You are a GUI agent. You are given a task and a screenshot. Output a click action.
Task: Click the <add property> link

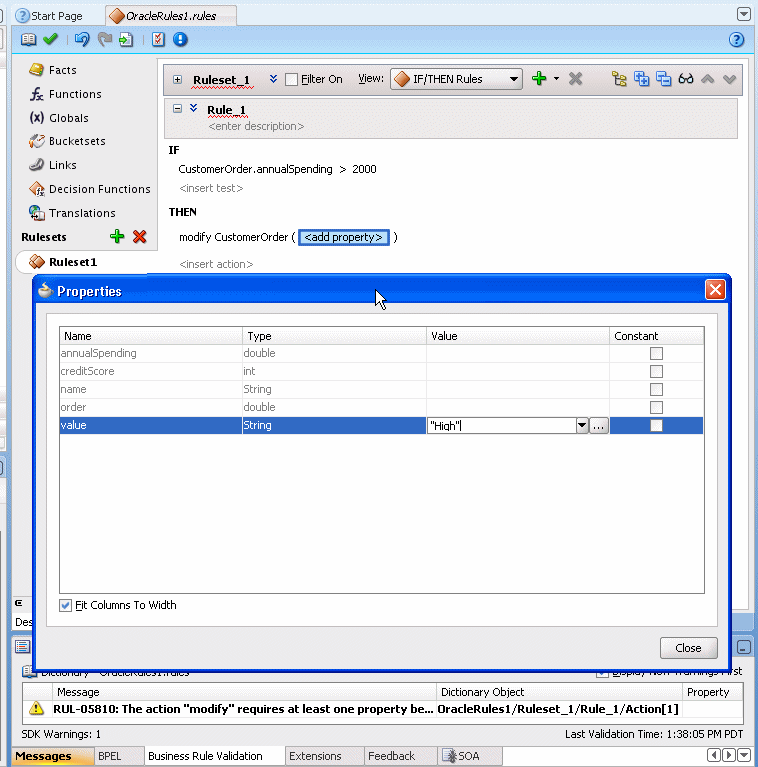[x=344, y=237]
